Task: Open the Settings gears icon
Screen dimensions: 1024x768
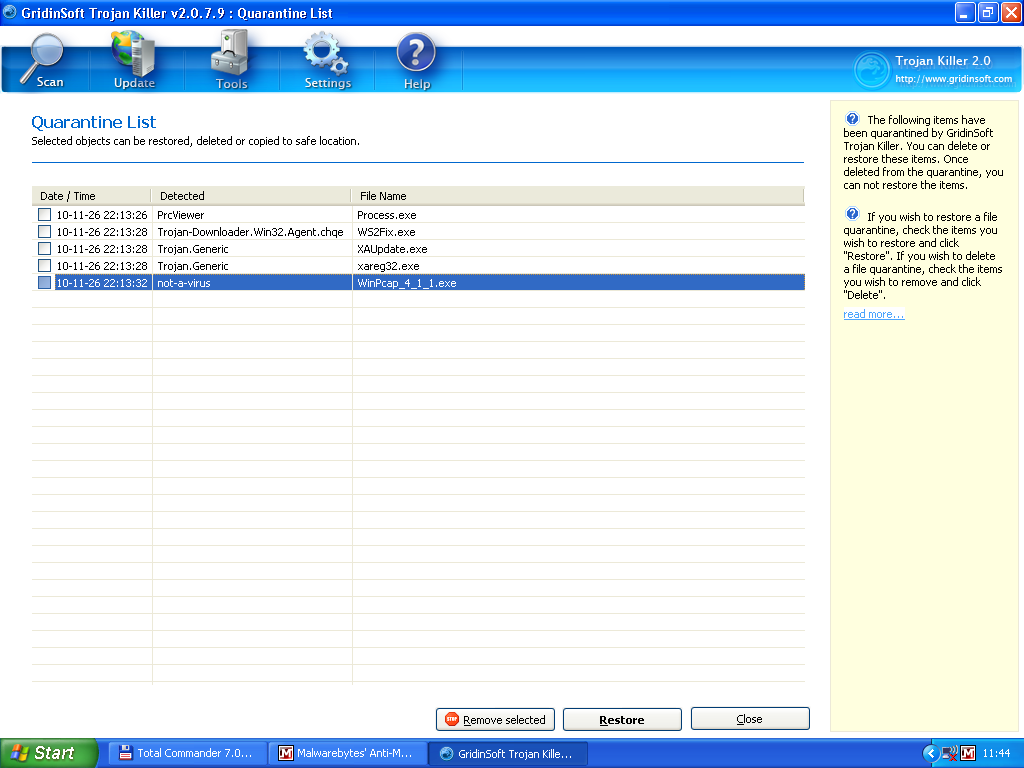Action: pyautogui.click(x=327, y=60)
